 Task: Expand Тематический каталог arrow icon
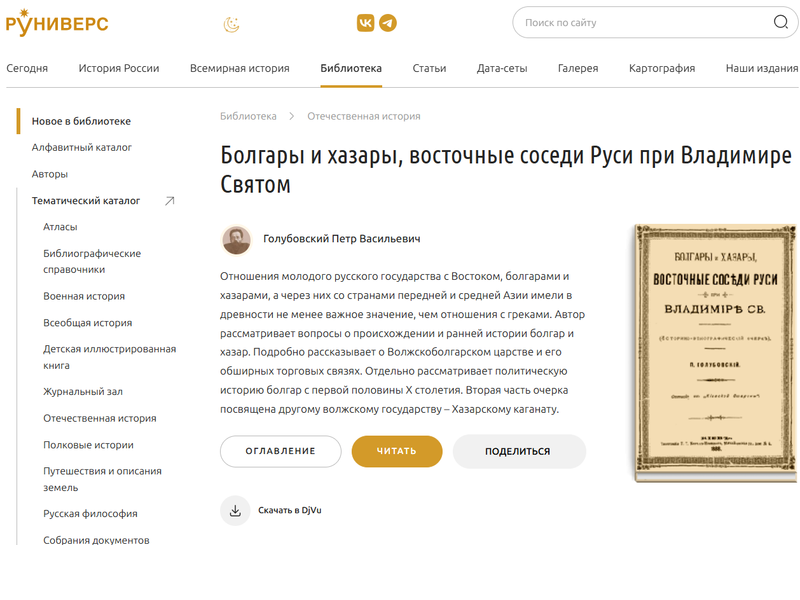click(170, 201)
